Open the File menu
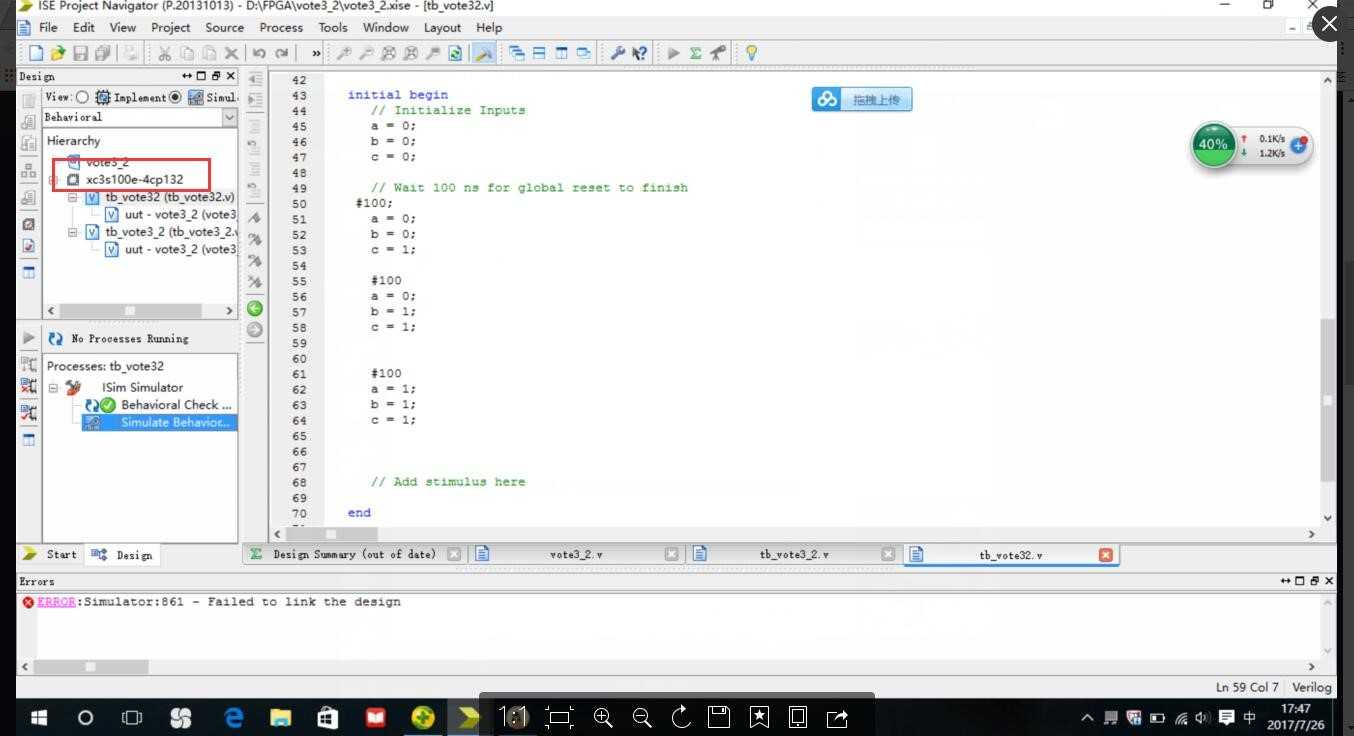 (48, 27)
